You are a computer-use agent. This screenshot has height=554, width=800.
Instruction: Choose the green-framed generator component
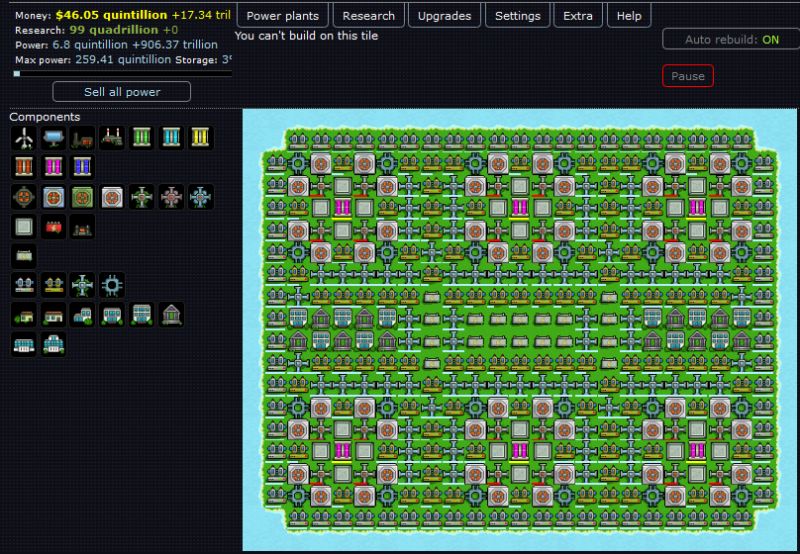(82, 197)
